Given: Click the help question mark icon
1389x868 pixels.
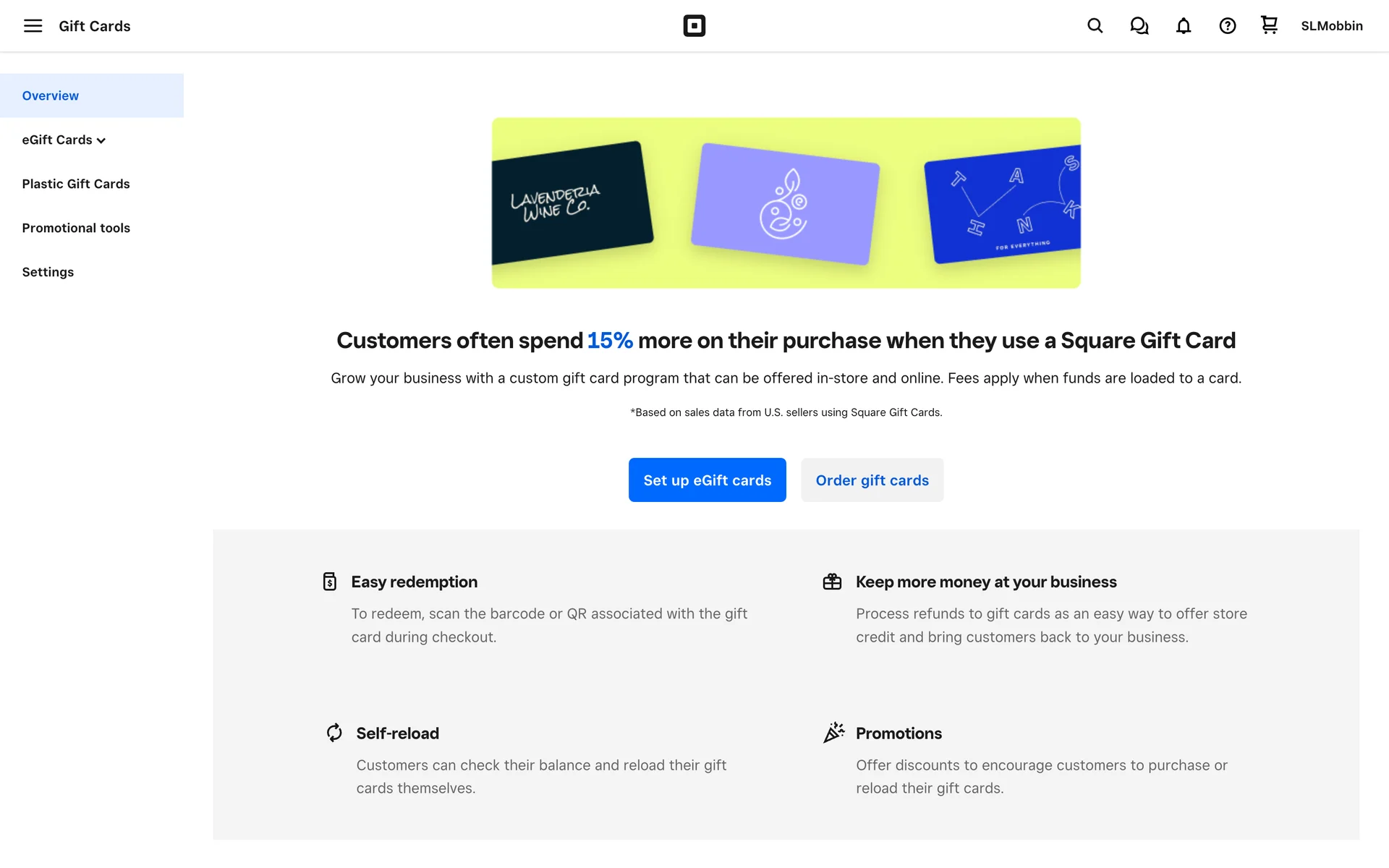Looking at the screenshot, I should 1227,26.
